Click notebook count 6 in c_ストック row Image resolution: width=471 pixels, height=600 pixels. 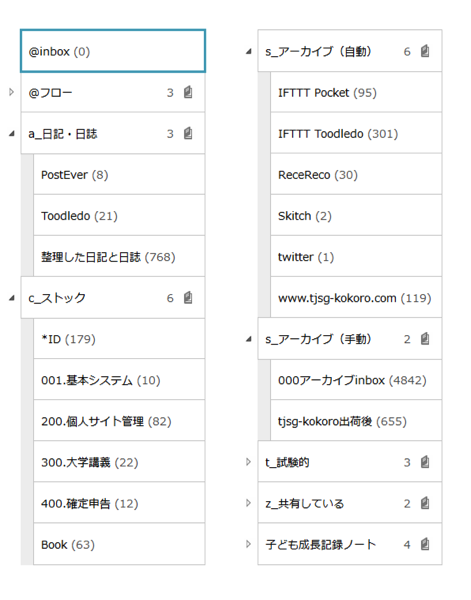170,298
